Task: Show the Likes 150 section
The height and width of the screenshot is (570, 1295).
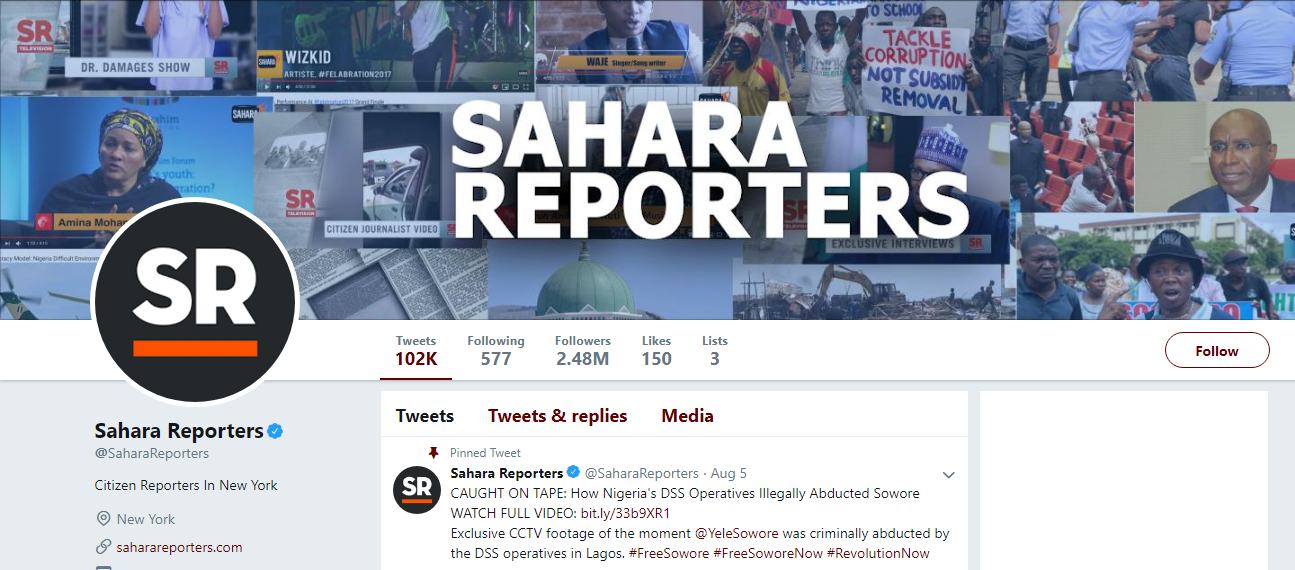Action: pyautogui.click(x=656, y=350)
